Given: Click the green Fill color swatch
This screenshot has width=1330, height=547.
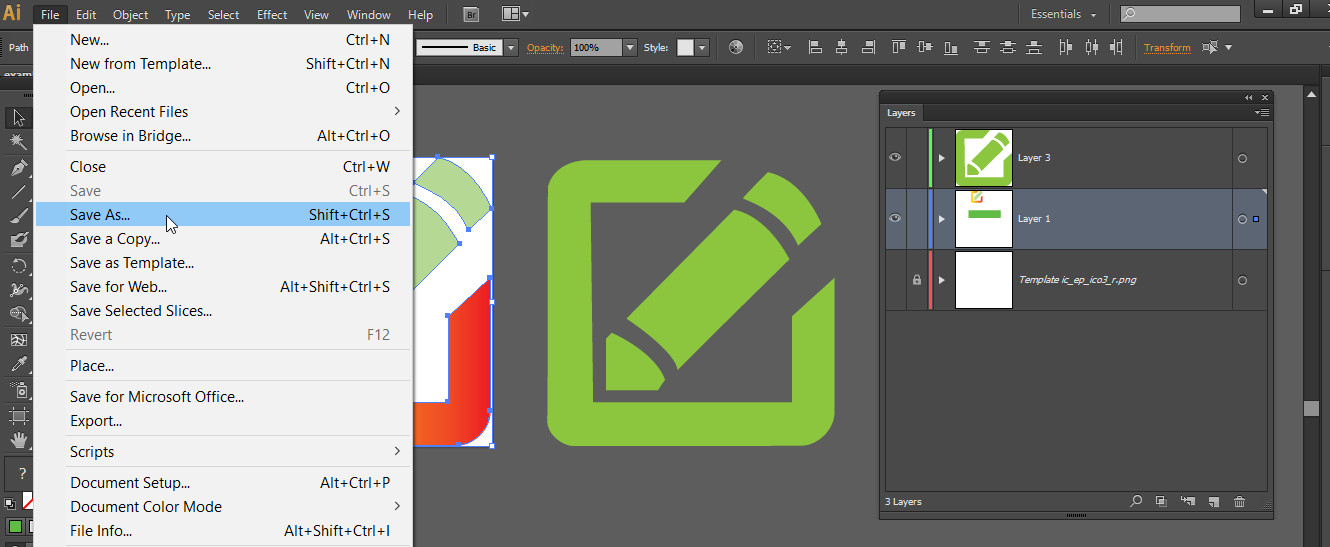Looking at the screenshot, I should [15, 525].
